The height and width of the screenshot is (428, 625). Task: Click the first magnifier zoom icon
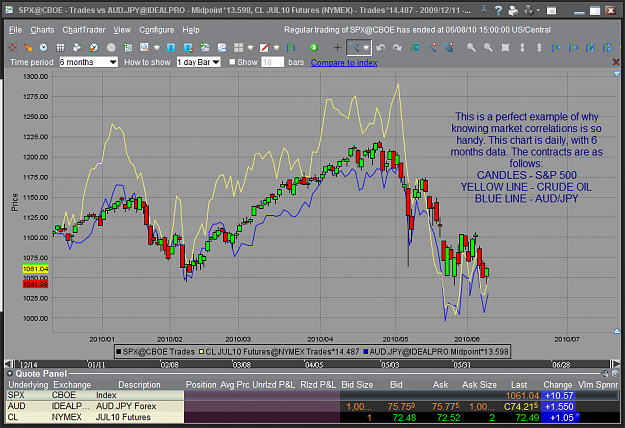(x=471, y=47)
